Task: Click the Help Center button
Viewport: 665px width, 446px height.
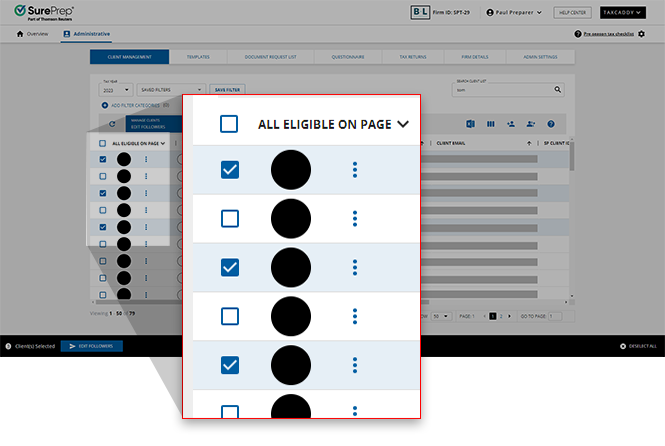Action: (572, 12)
